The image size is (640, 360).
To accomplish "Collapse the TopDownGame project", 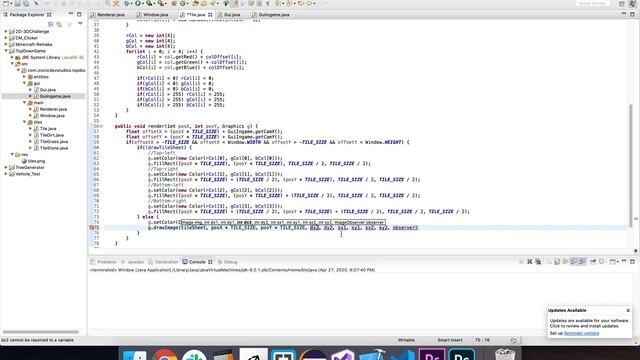I will tap(6, 51).
